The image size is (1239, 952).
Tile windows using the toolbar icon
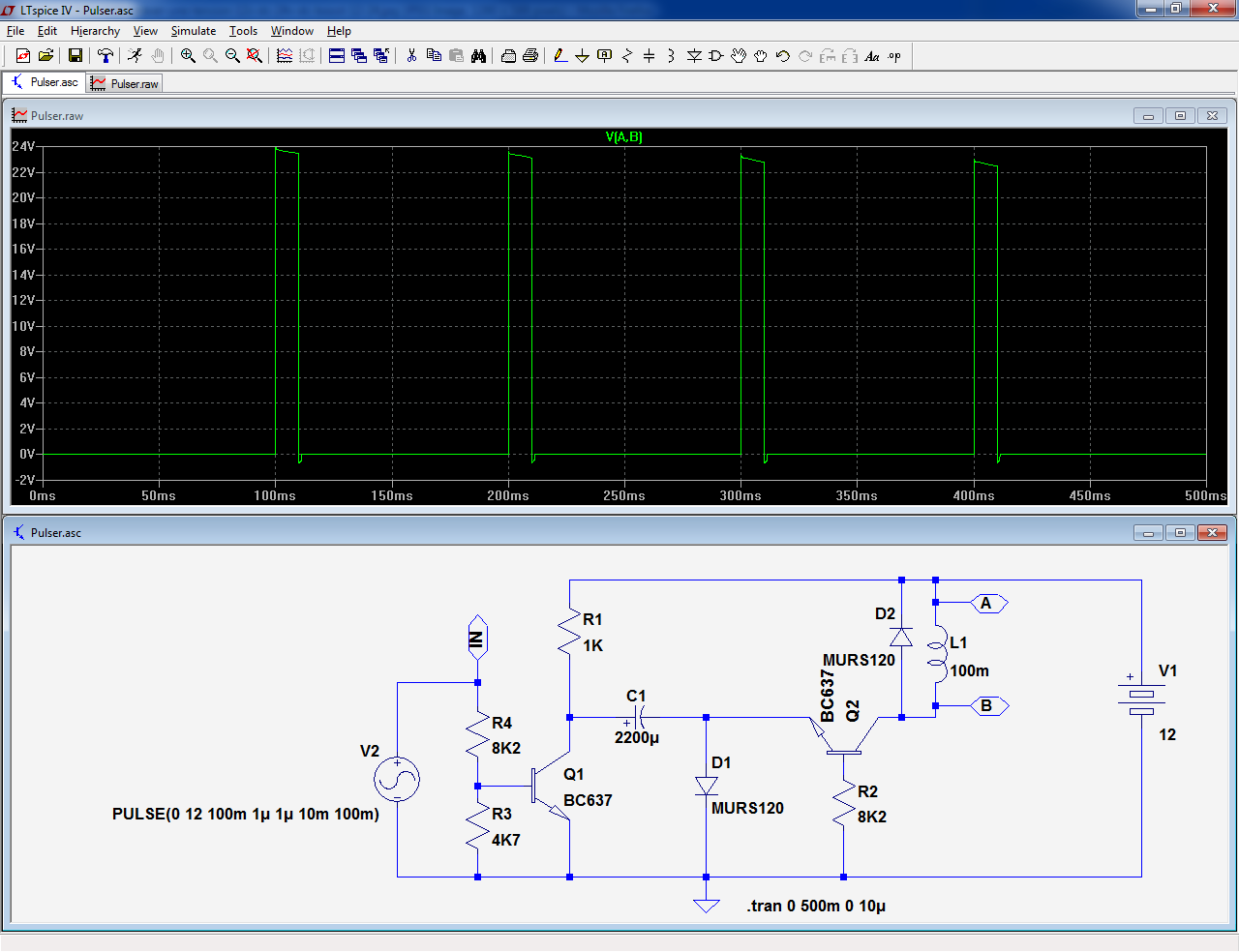tap(337, 56)
